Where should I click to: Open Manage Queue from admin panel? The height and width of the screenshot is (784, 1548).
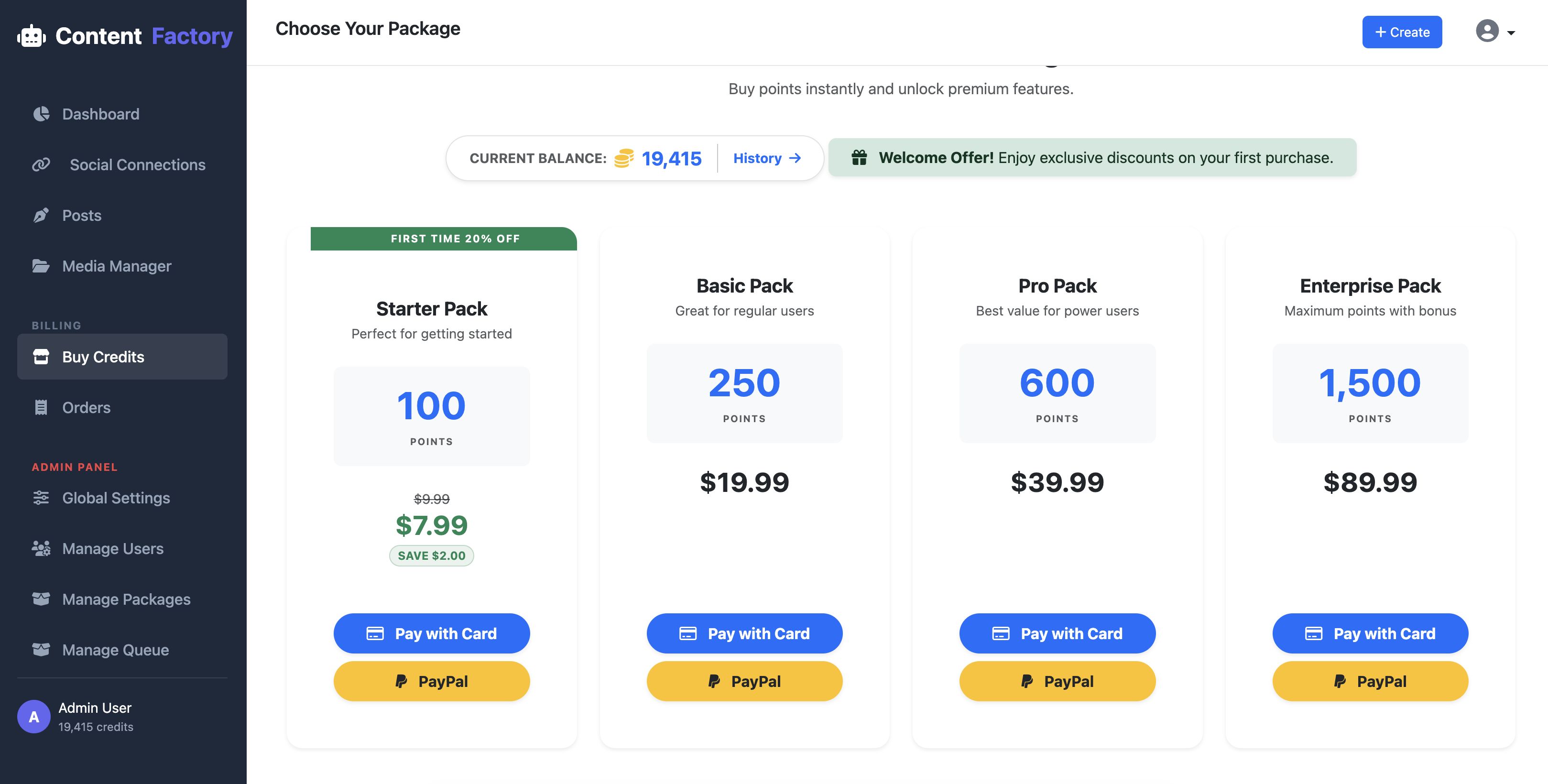pos(115,649)
